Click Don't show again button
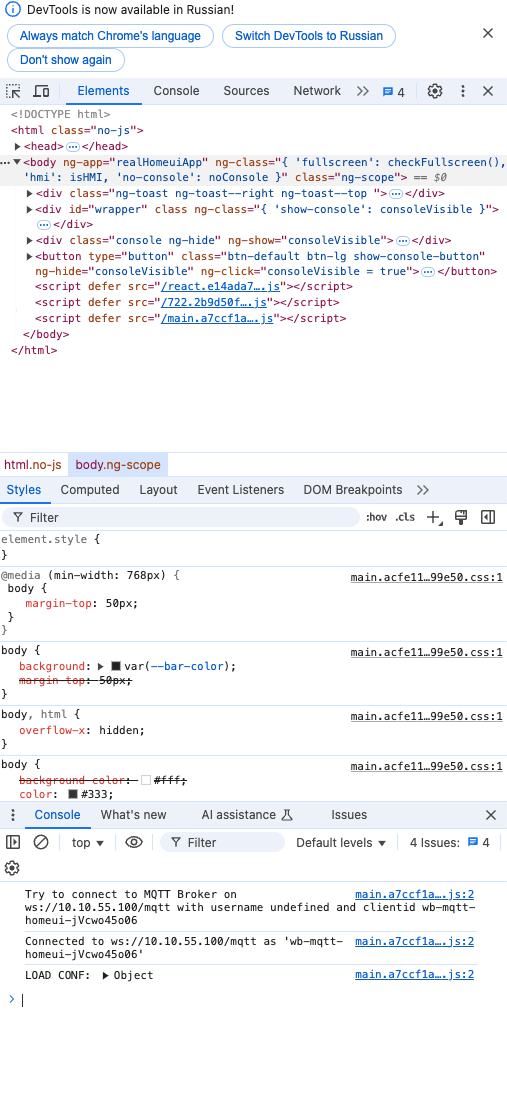The image size is (507, 1114). coord(66,60)
